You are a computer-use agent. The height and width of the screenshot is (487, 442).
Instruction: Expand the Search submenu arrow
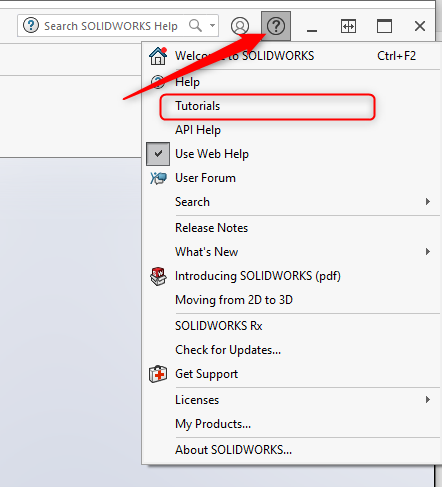click(428, 201)
